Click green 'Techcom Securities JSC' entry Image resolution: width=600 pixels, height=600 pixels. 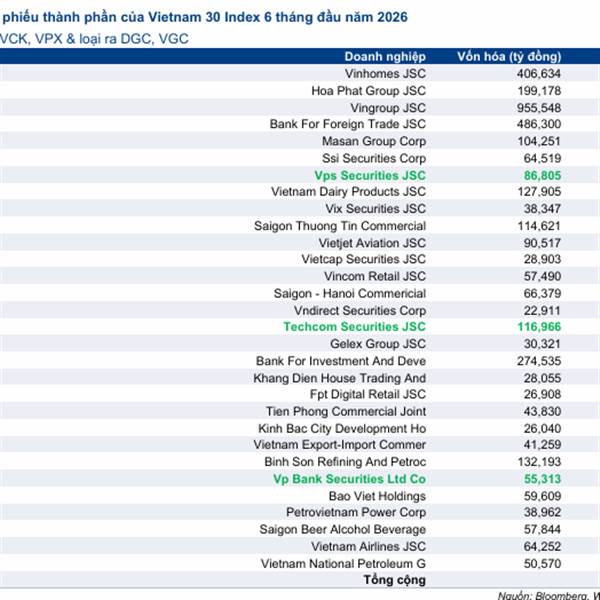(x=354, y=327)
